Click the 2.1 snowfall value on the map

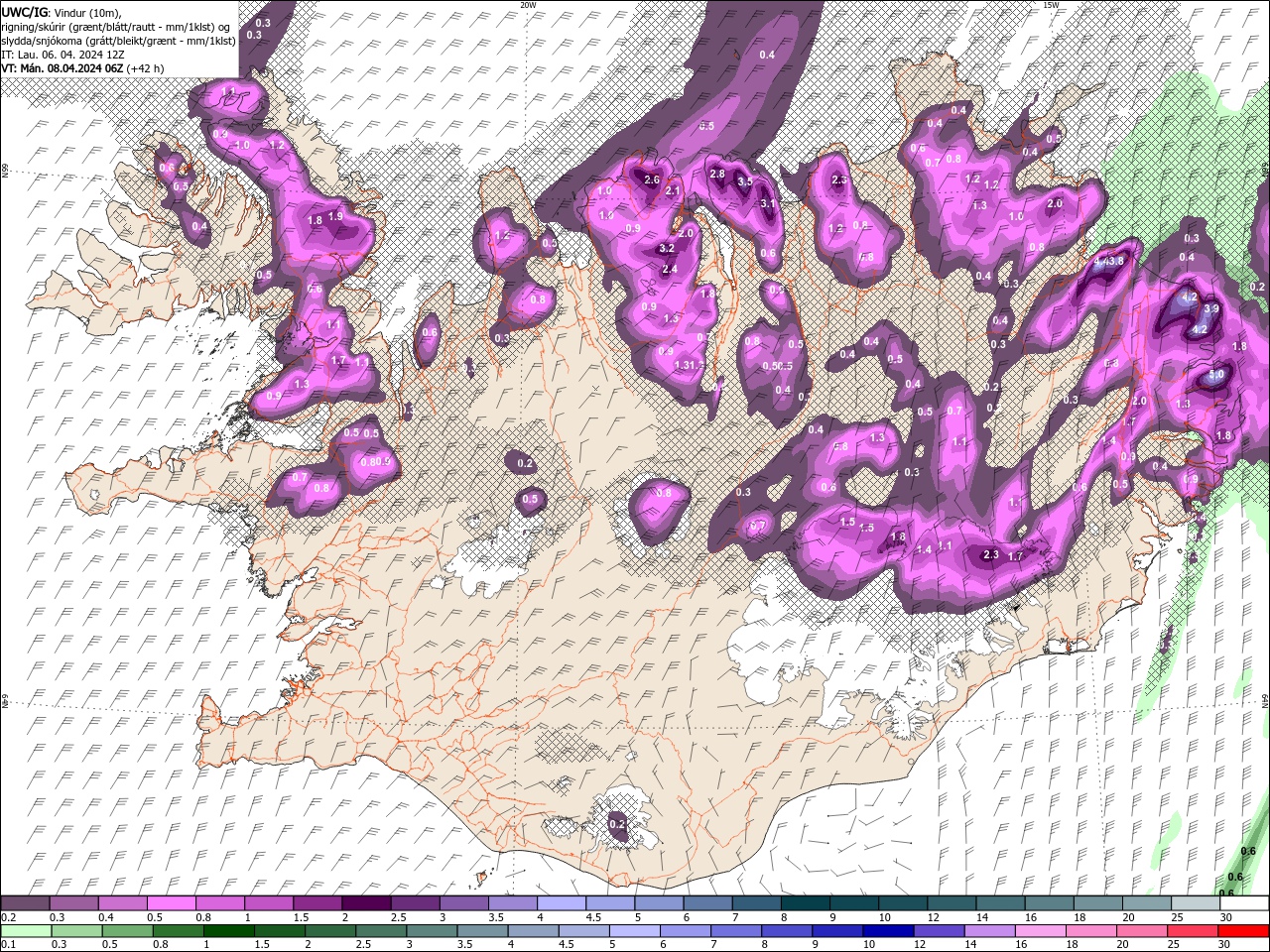point(673,190)
